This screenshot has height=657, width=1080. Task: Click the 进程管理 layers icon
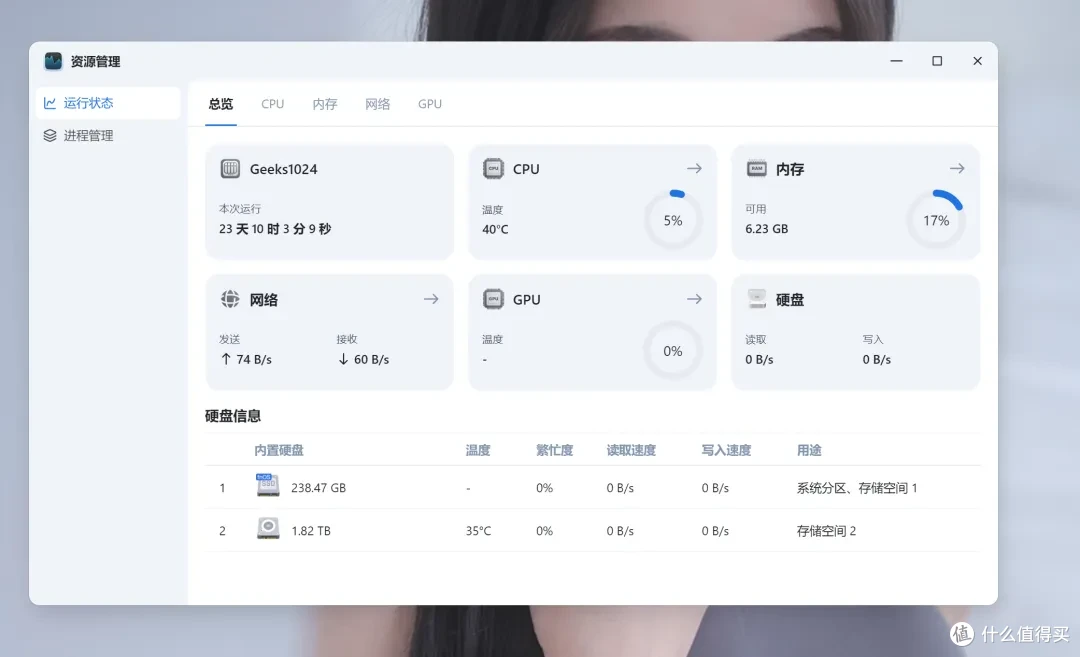click(x=50, y=136)
